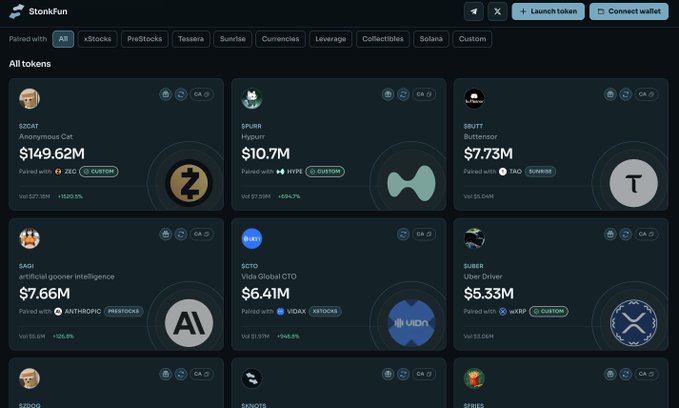Filter tokens by Solana
Screen dimensions: 679x408
431,39
